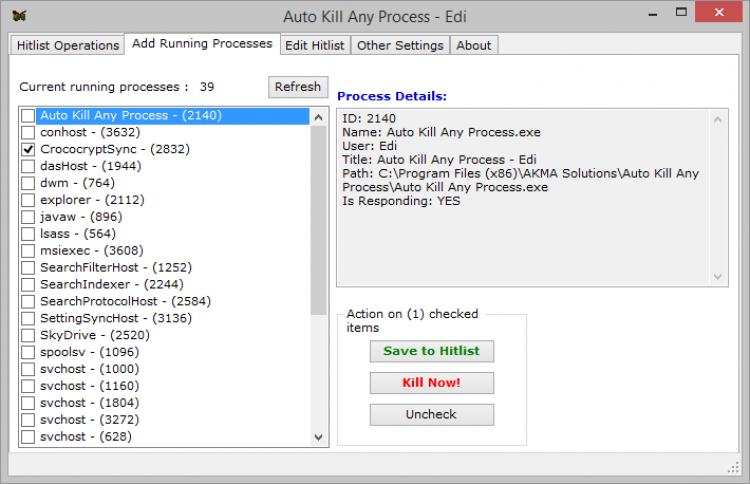The width and height of the screenshot is (750, 484).
Task: Click the Save to Hitlist button
Action: pyautogui.click(x=431, y=351)
